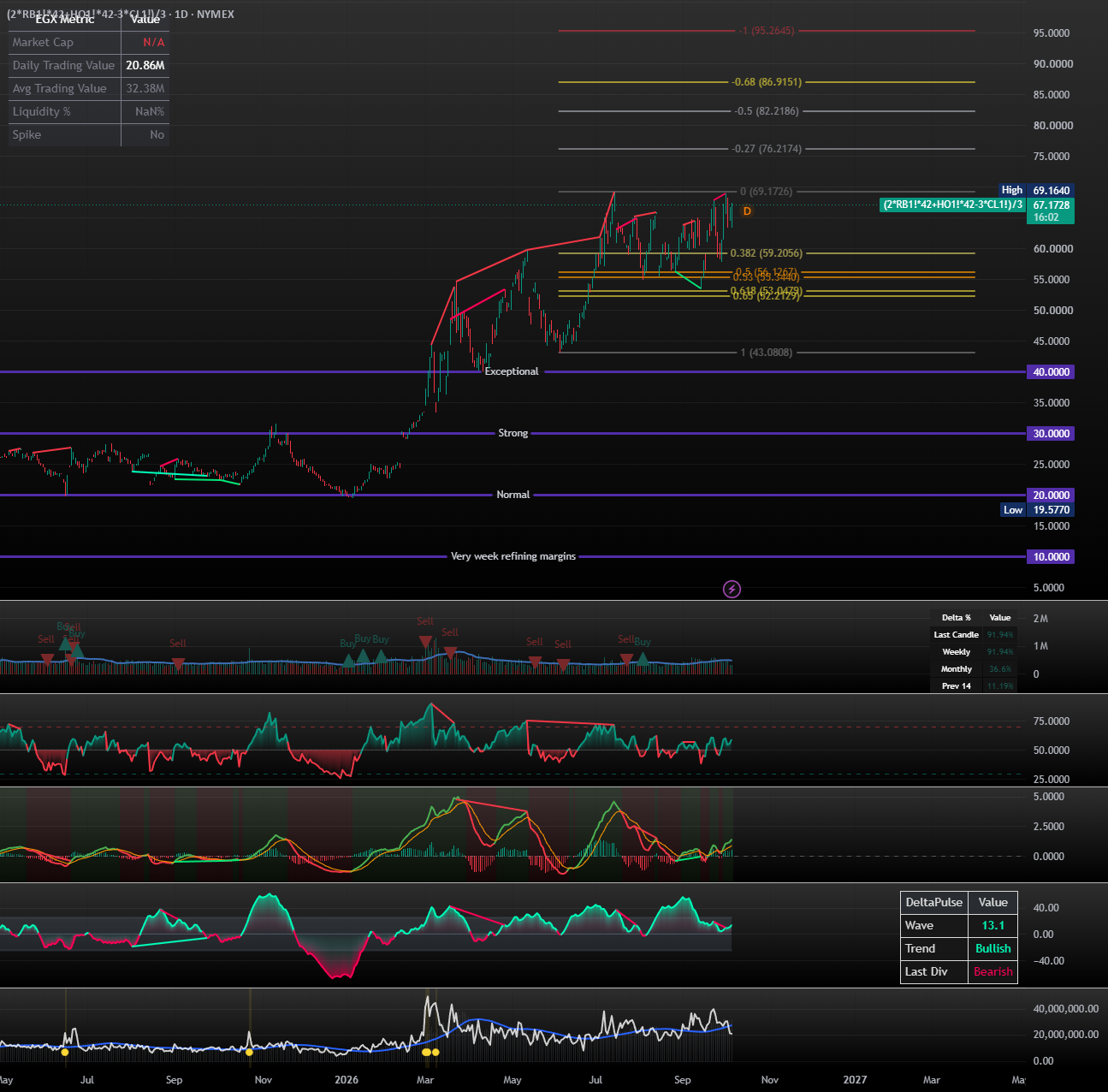
Task: Click the purple lightning bolt event icon
Action: 732,589
